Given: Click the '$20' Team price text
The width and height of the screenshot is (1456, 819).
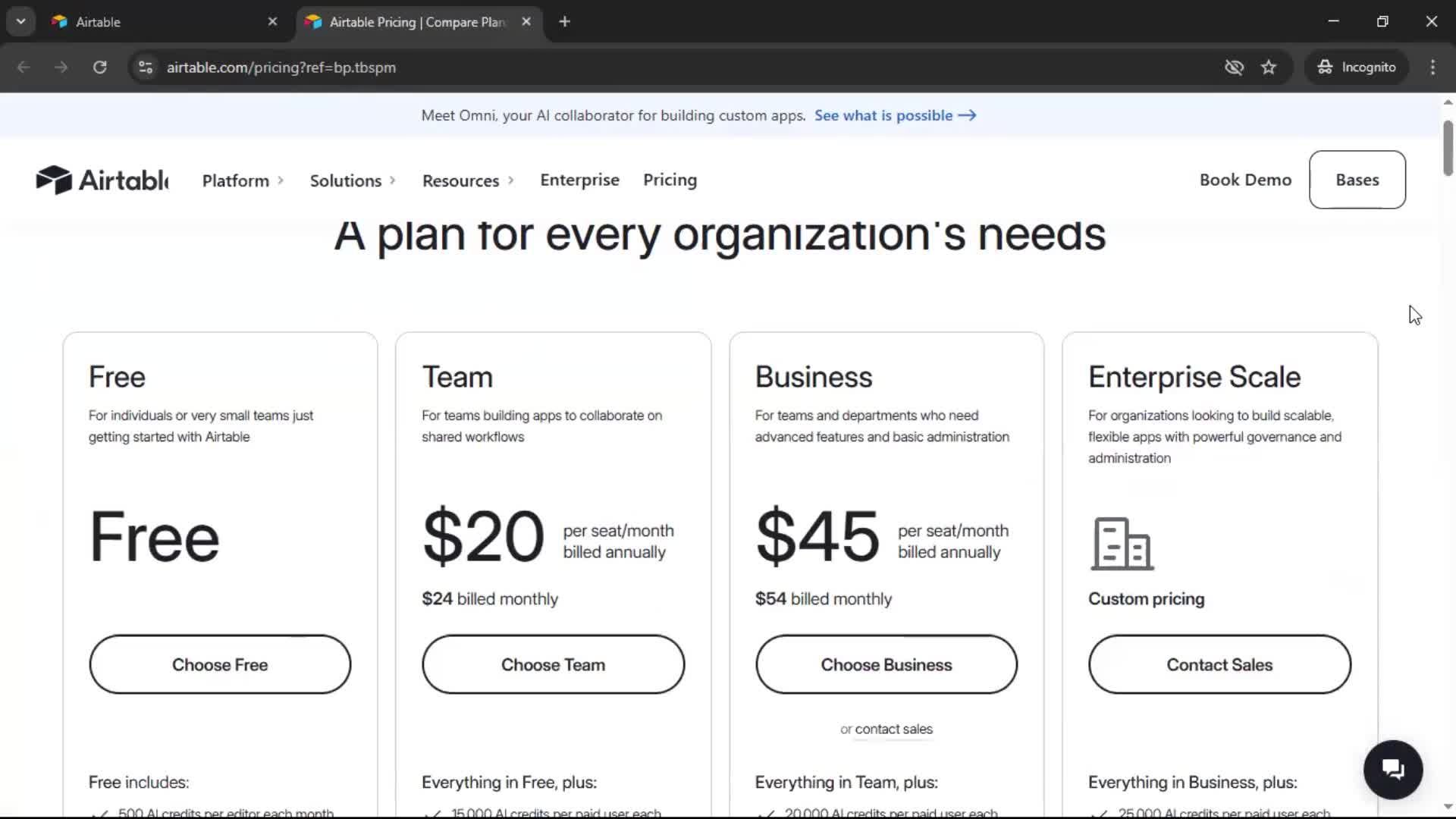Looking at the screenshot, I should 484,536.
